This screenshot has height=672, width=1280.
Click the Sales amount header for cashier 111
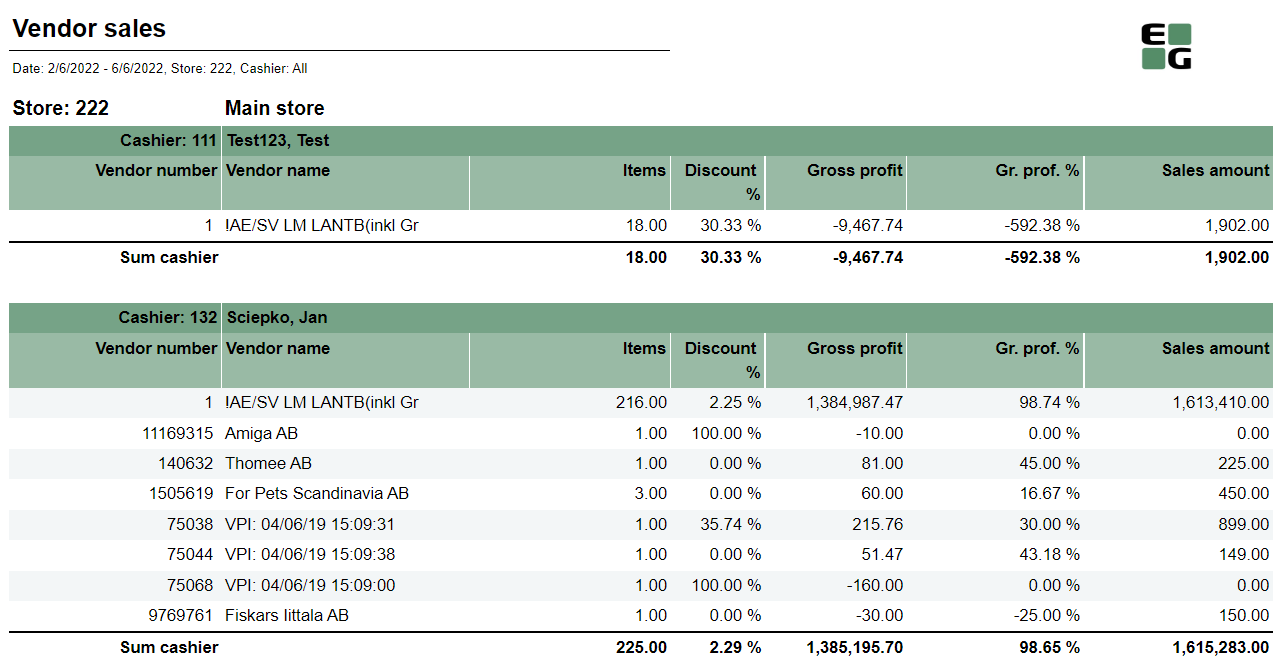(x=1215, y=170)
